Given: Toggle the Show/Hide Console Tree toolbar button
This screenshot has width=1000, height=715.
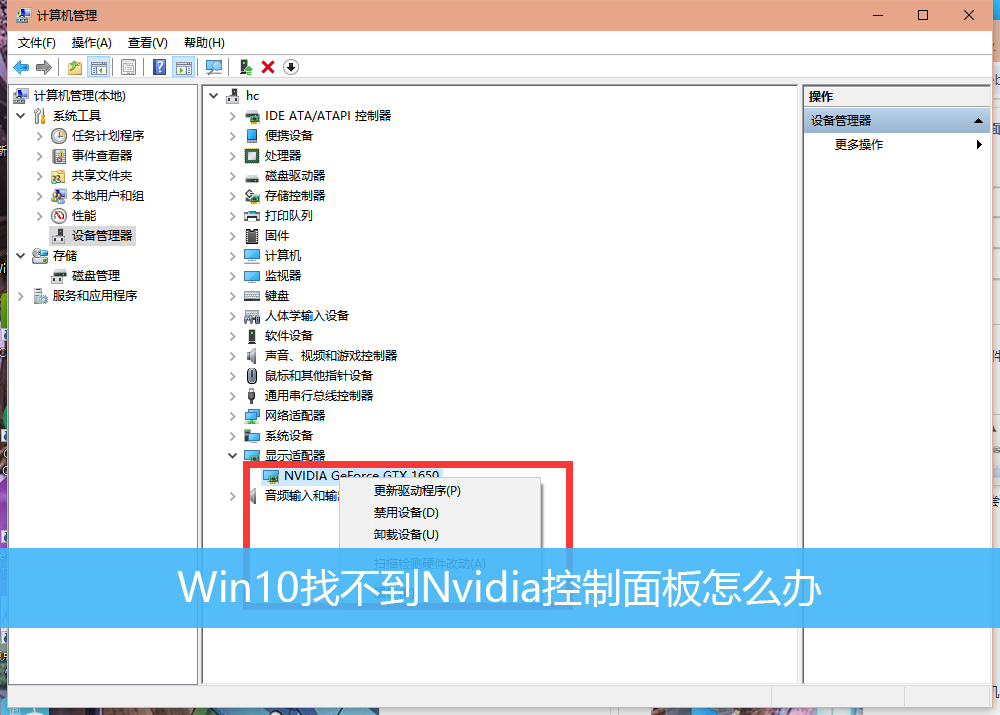Looking at the screenshot, I should tap(98, 67).
